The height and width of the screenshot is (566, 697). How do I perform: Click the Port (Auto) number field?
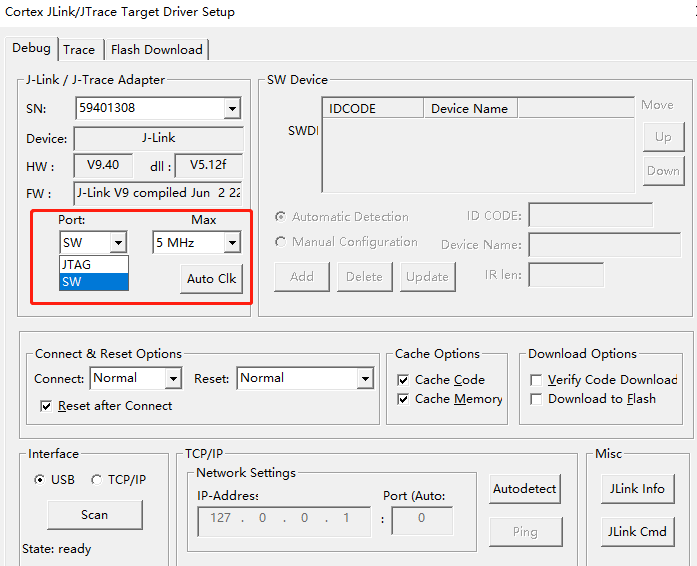[x=422, y=520]
